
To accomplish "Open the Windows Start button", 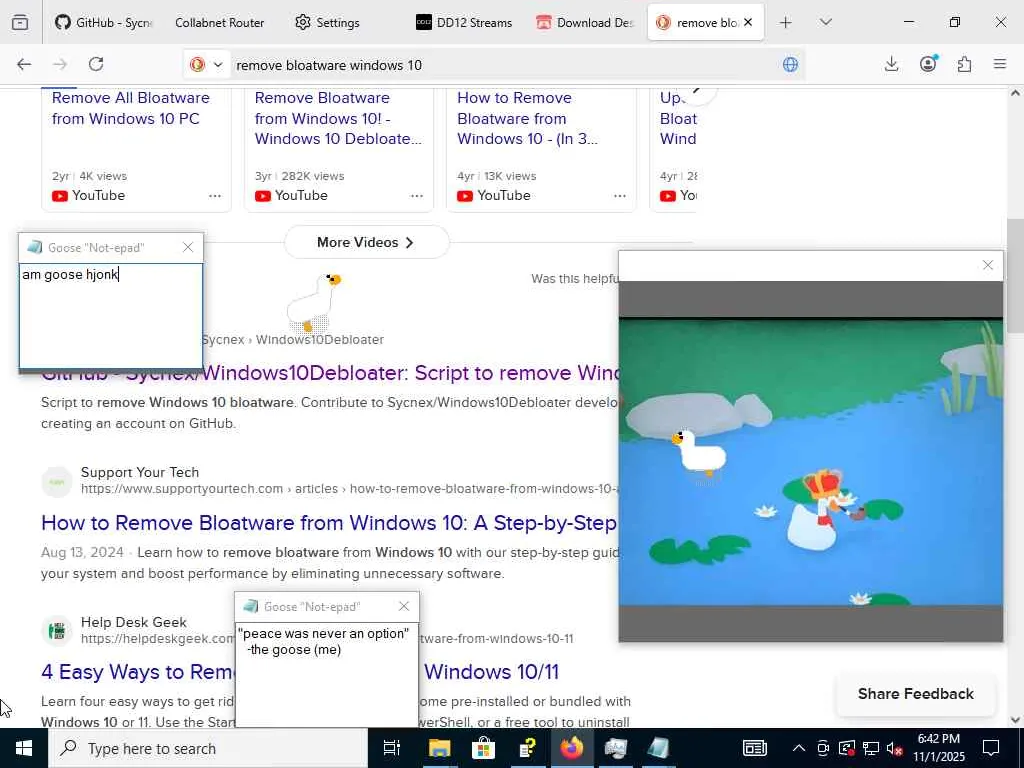I will [x=24, y=748].
